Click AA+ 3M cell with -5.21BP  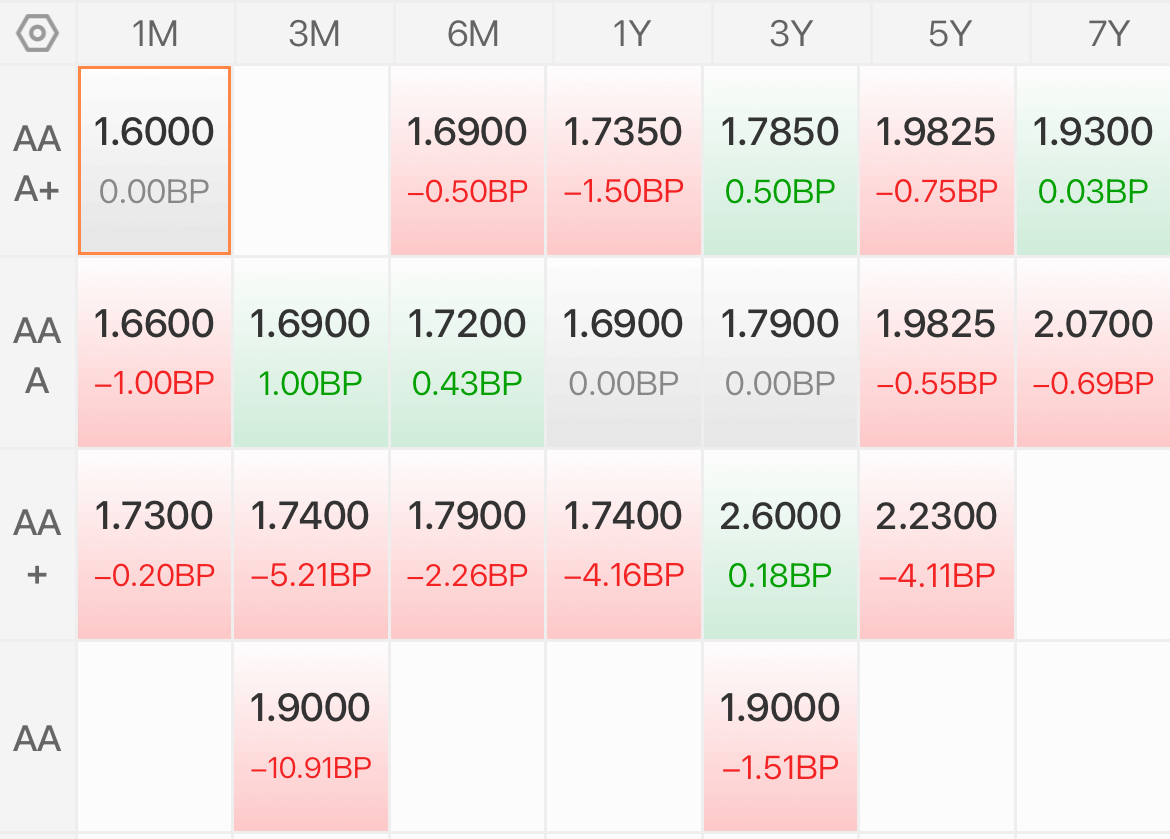point(311,544)
